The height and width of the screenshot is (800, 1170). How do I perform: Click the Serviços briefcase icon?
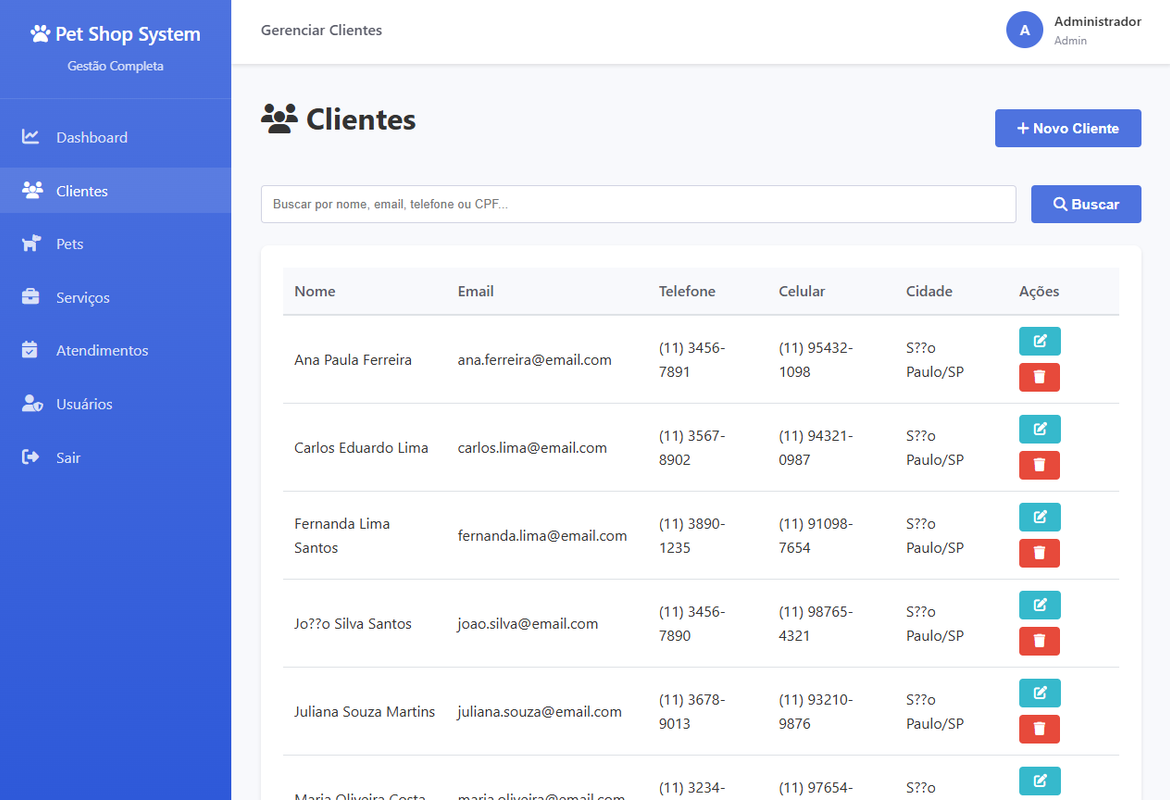31,297
